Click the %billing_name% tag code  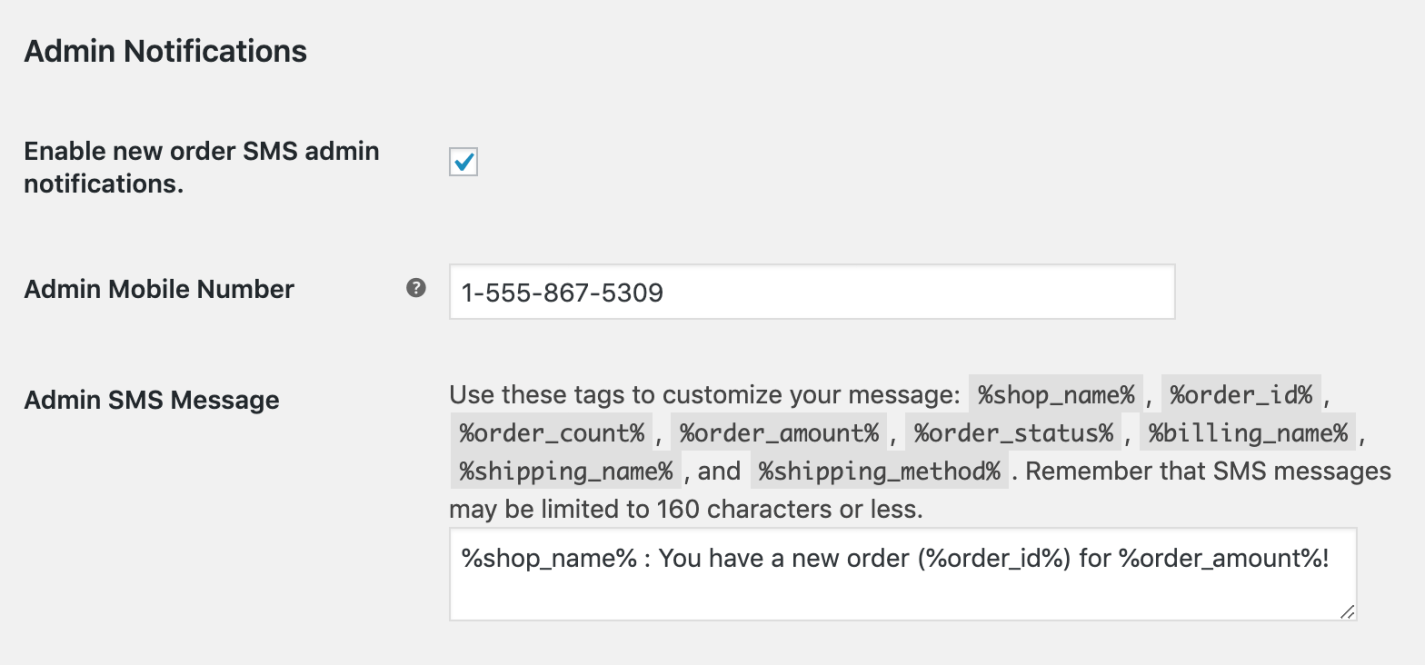point(1248,434)
